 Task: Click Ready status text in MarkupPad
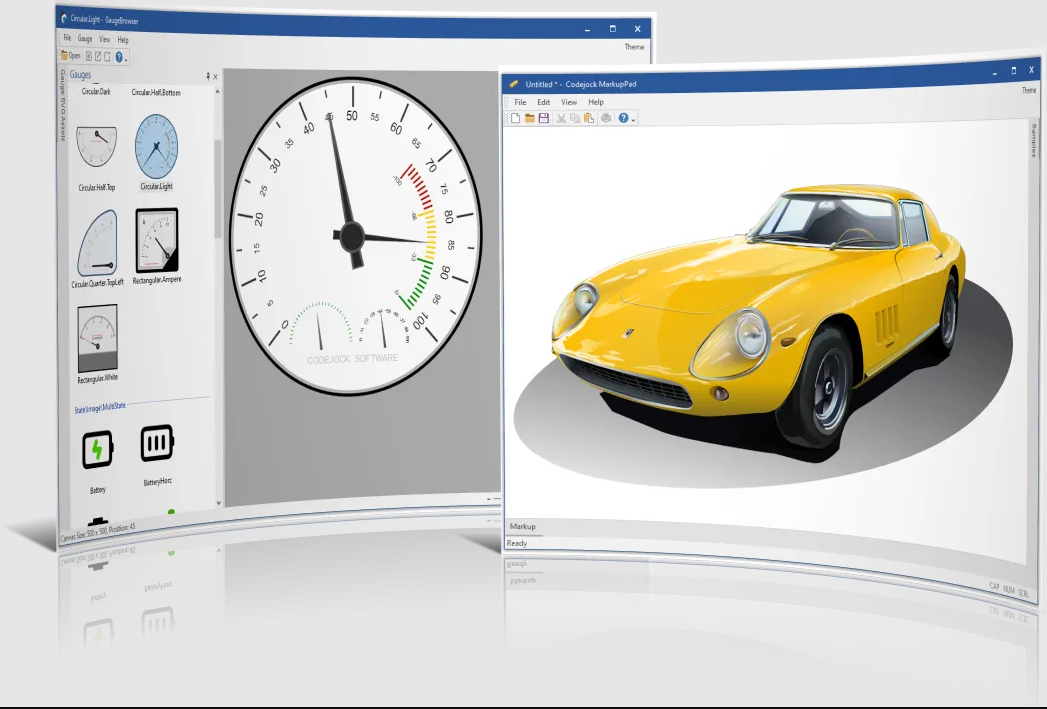coord(516,543)
